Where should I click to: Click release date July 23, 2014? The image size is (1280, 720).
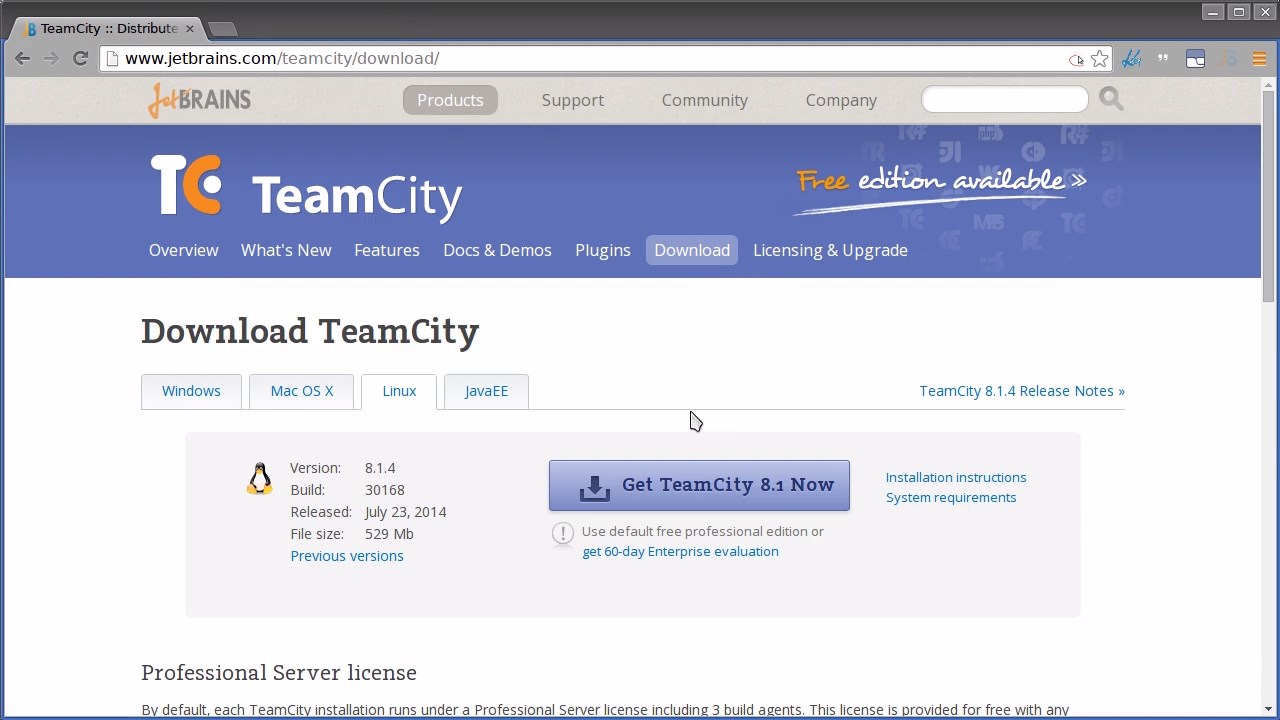pyautogui.click(x=405, y=512)
